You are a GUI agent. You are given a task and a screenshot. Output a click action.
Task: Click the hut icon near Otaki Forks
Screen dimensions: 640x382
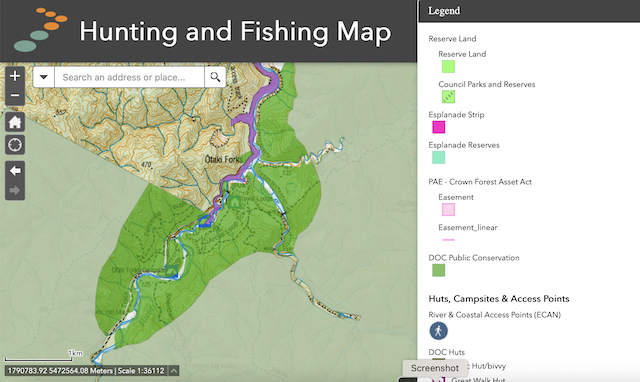[x=235, y=202]
